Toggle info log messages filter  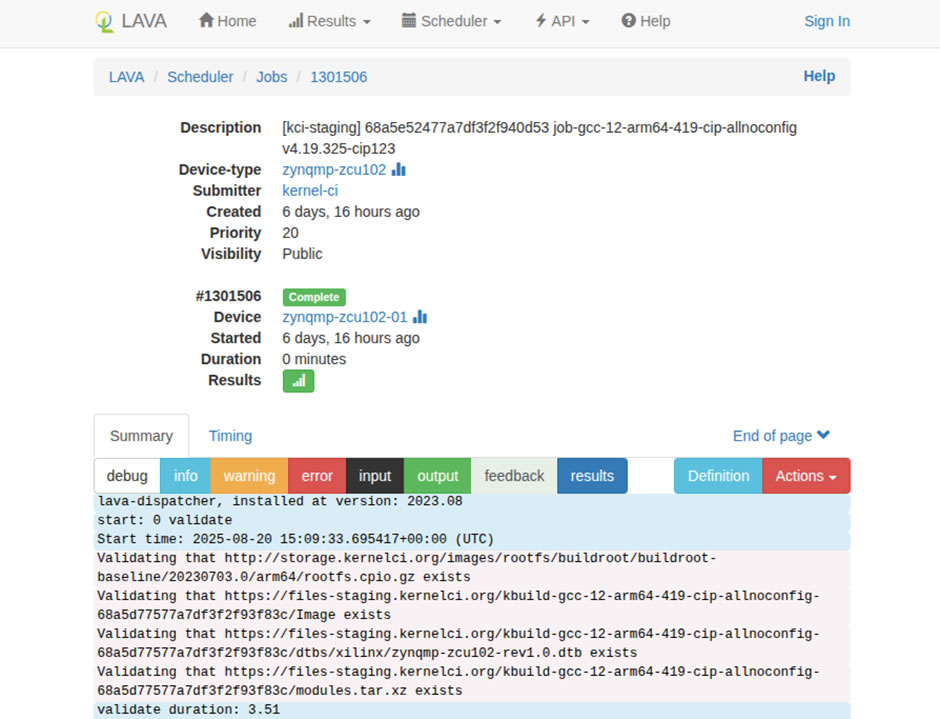coord(185,476)
